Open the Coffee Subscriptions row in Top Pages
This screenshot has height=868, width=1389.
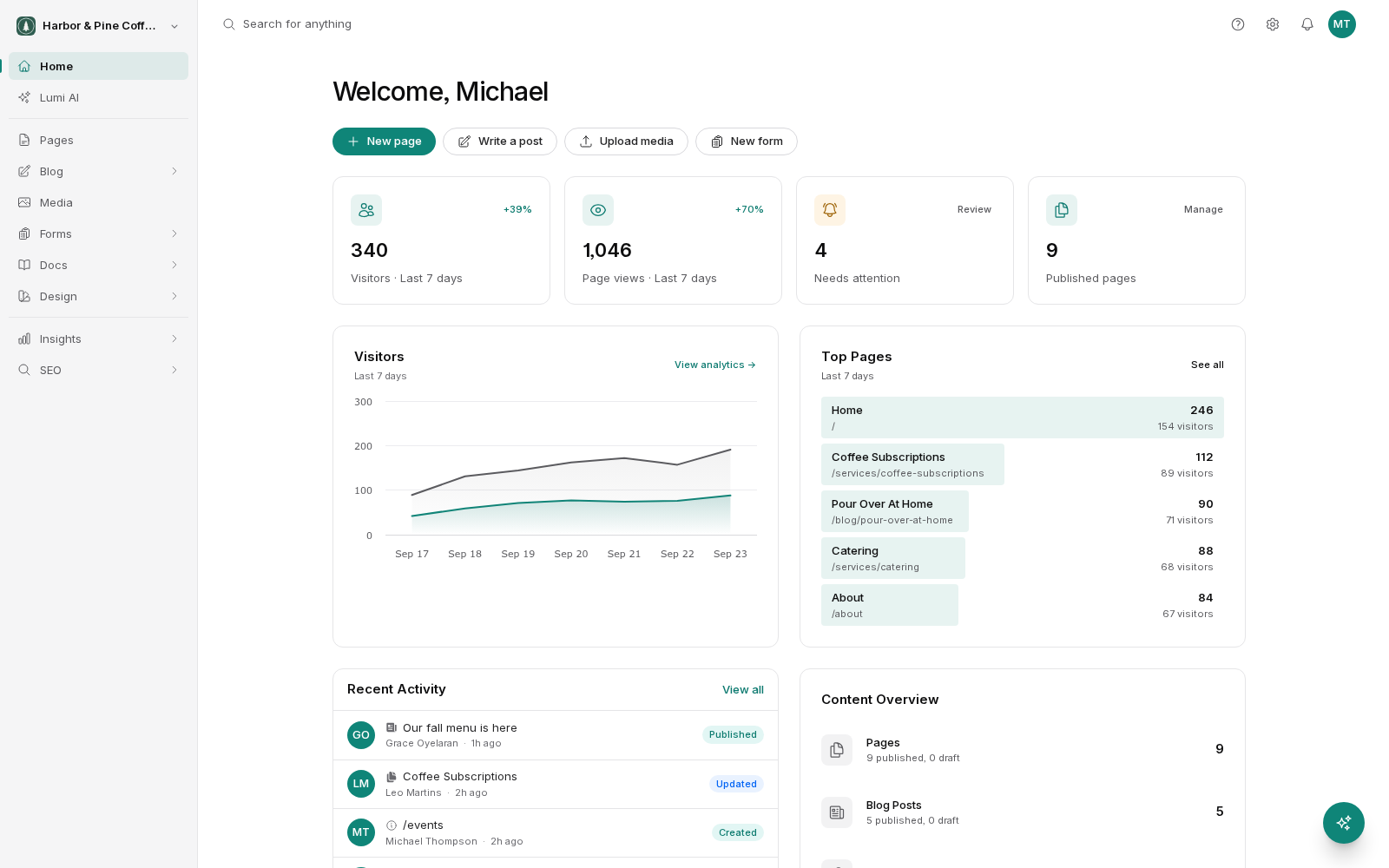click(1023, 464)
